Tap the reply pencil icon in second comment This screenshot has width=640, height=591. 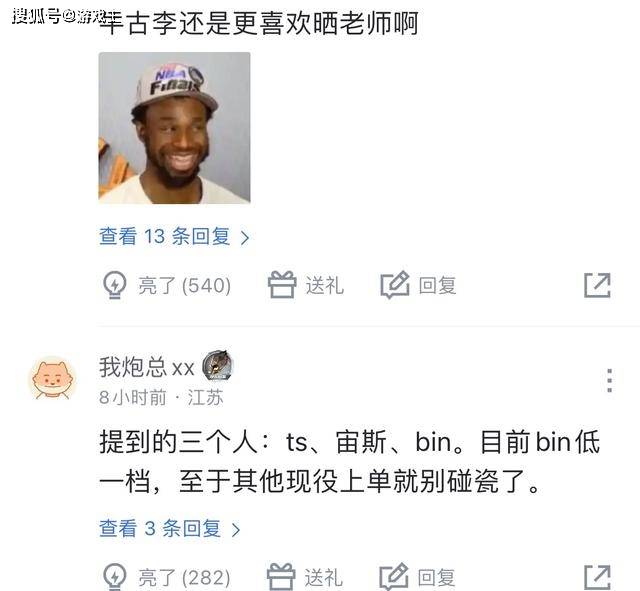[x=393, y=577]
